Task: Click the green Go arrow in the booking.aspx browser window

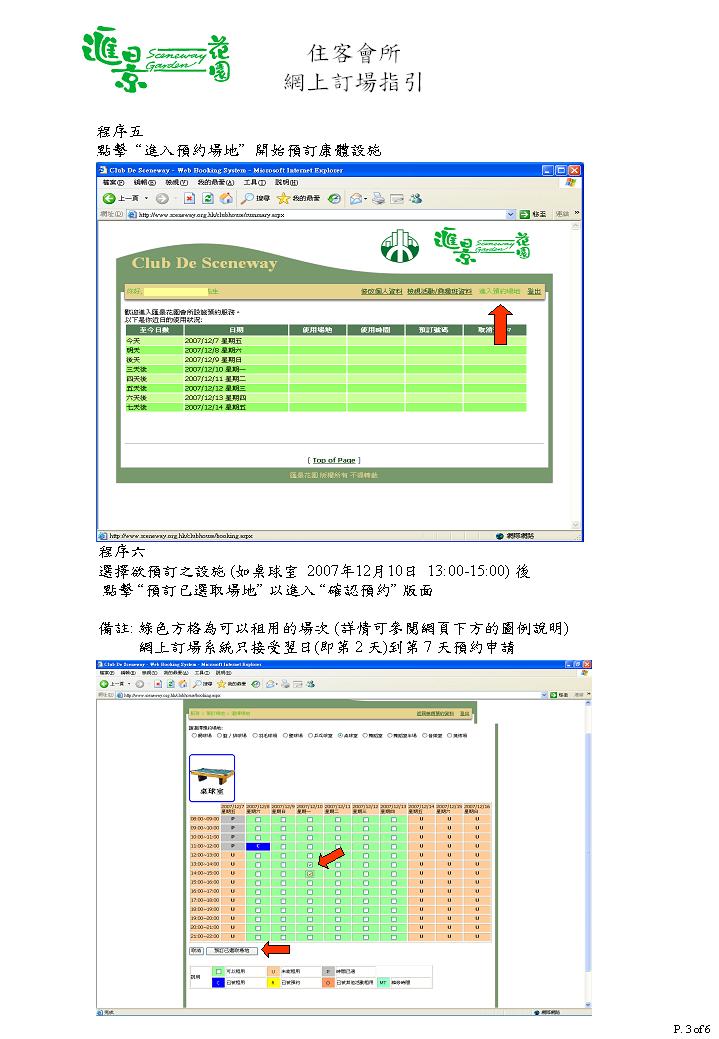Action: (x=553, y=694)
